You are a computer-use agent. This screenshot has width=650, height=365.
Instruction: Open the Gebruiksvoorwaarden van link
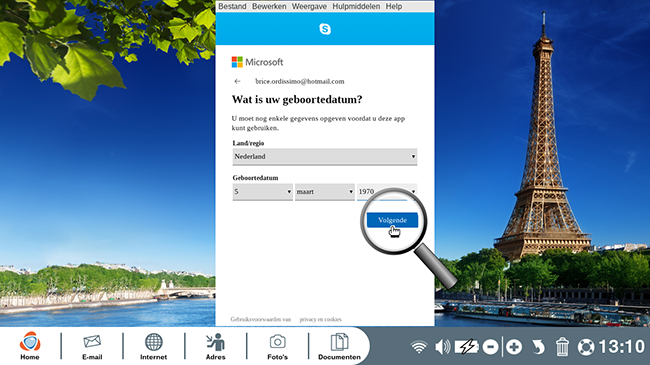pyautogui.click(x=261, y=319)
